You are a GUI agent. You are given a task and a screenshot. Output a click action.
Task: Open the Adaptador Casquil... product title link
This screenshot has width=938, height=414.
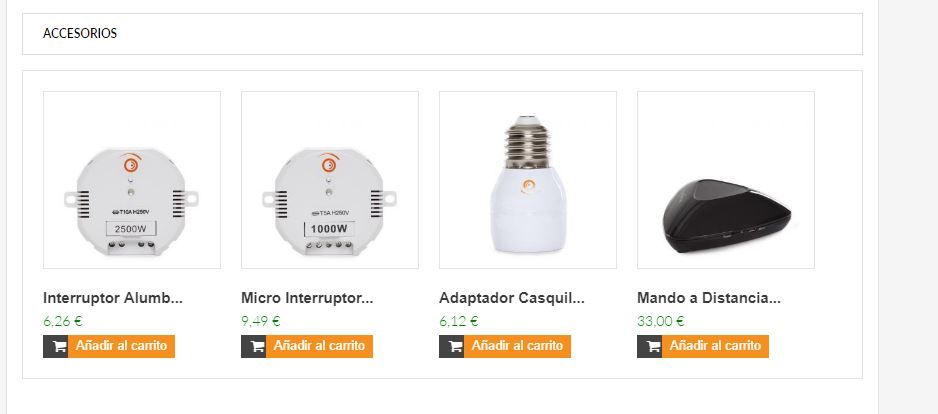tap(511, 298)
